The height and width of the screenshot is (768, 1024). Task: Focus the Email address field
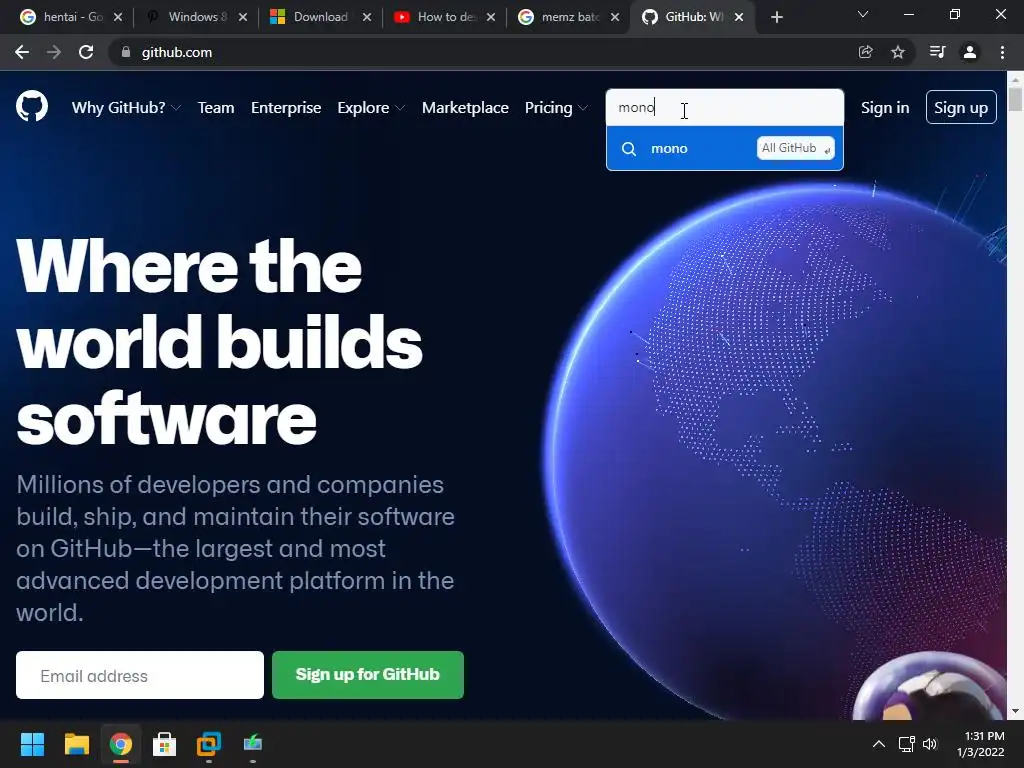pos(140,675)
